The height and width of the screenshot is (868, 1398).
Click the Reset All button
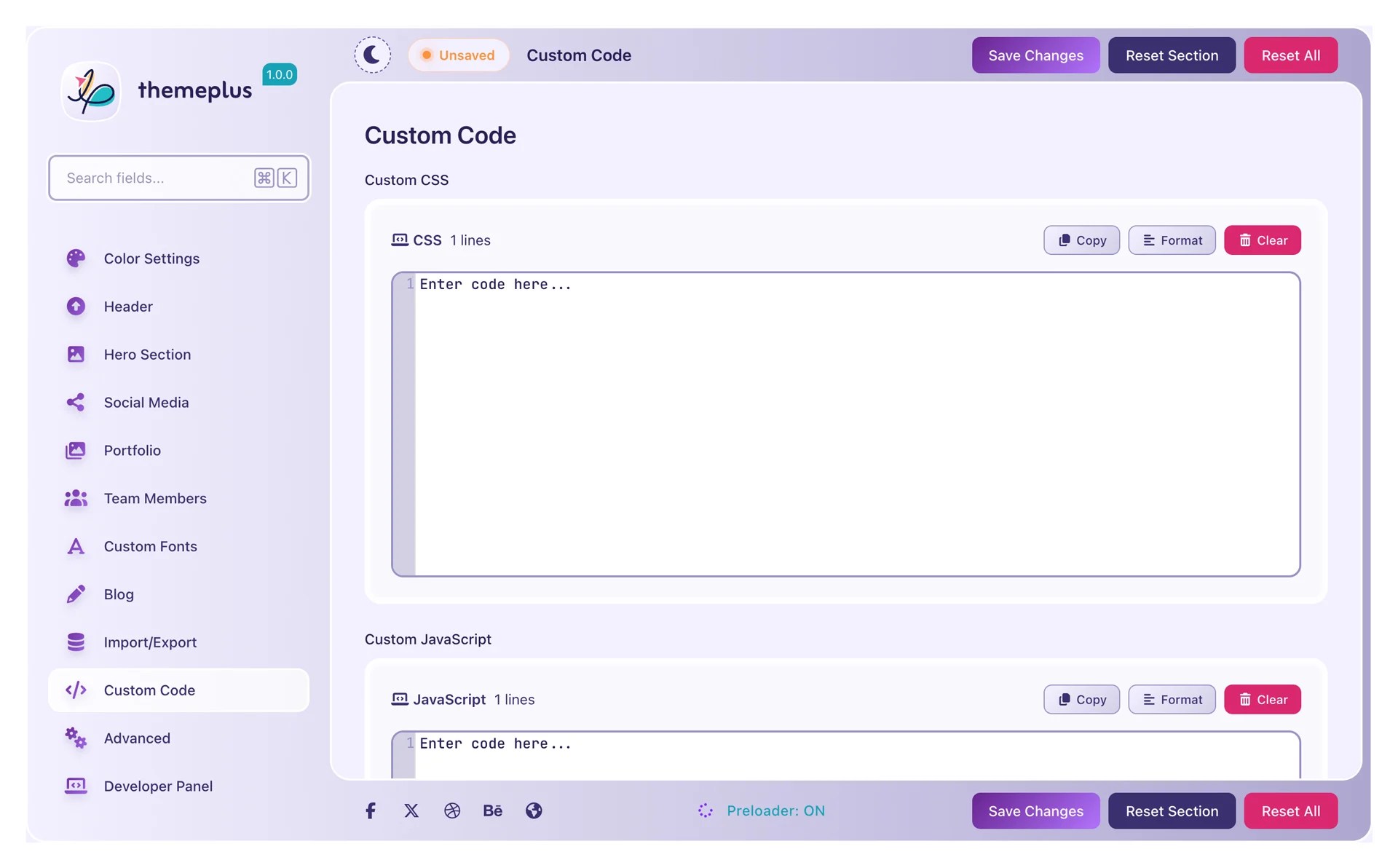click(1290, 55)
